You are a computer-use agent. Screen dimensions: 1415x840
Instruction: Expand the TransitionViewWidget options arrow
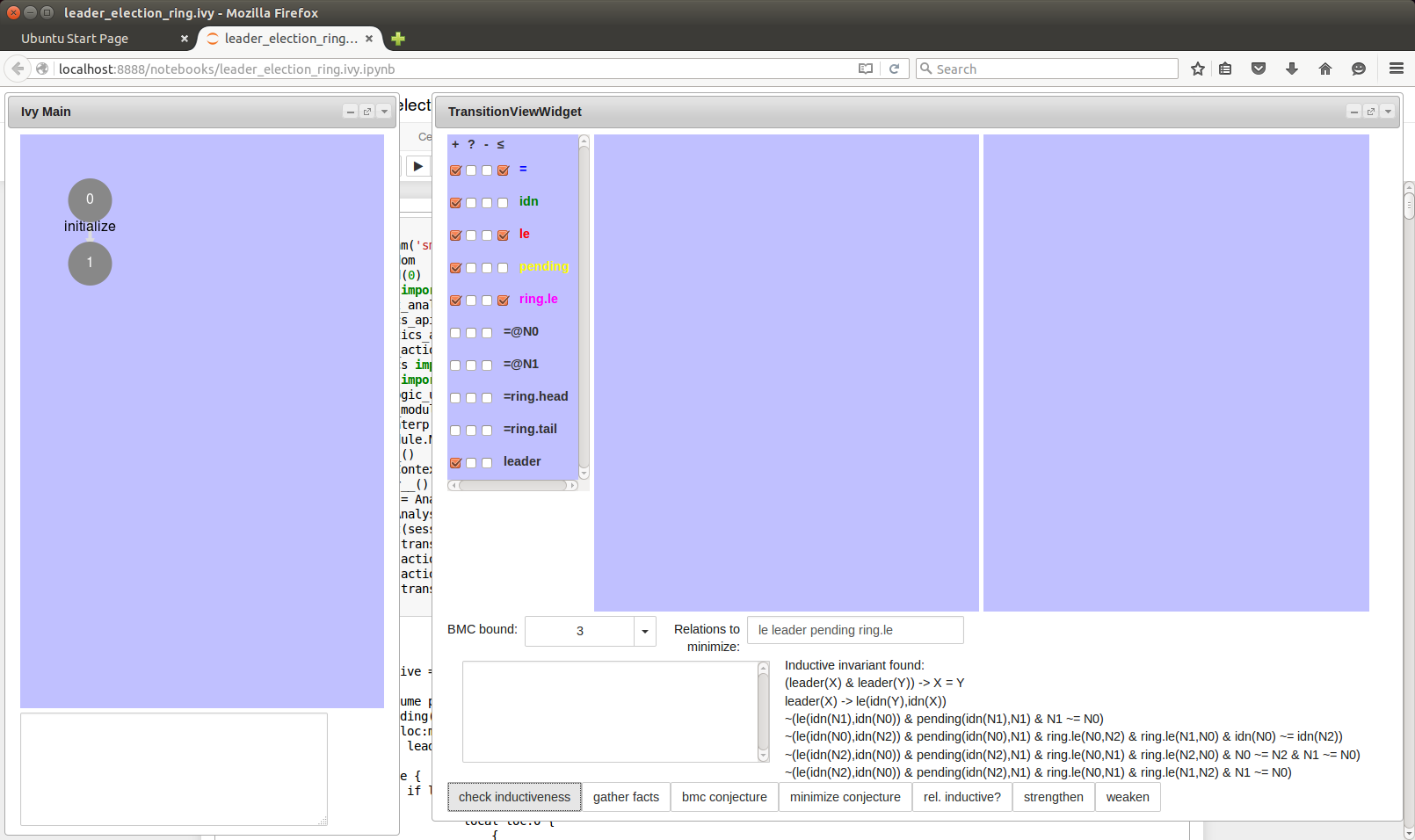click(x=1388, y=112)
